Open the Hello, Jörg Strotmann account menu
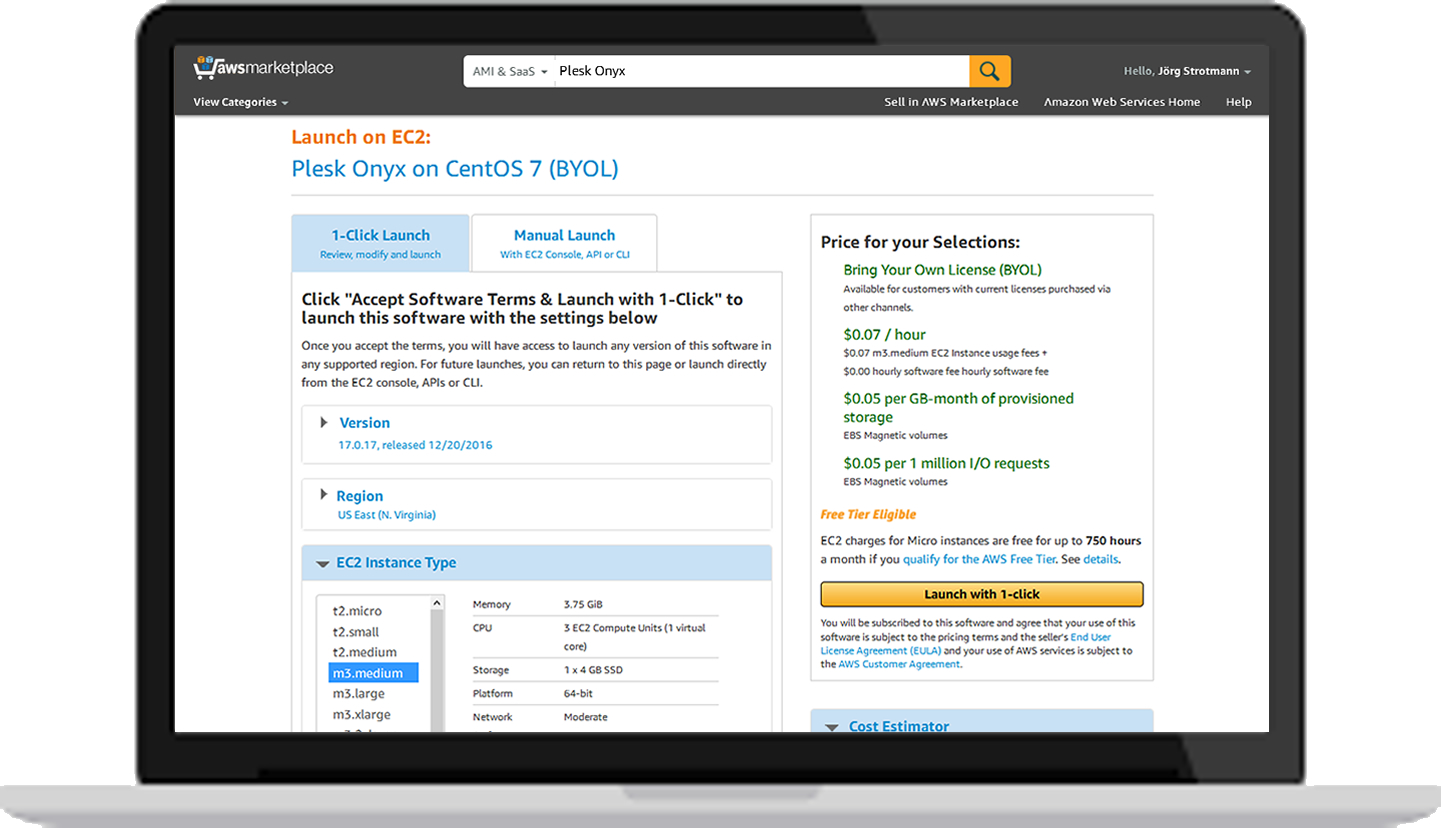The height and width of the screenshot is (828, 1441). [x=1187, y=71]
